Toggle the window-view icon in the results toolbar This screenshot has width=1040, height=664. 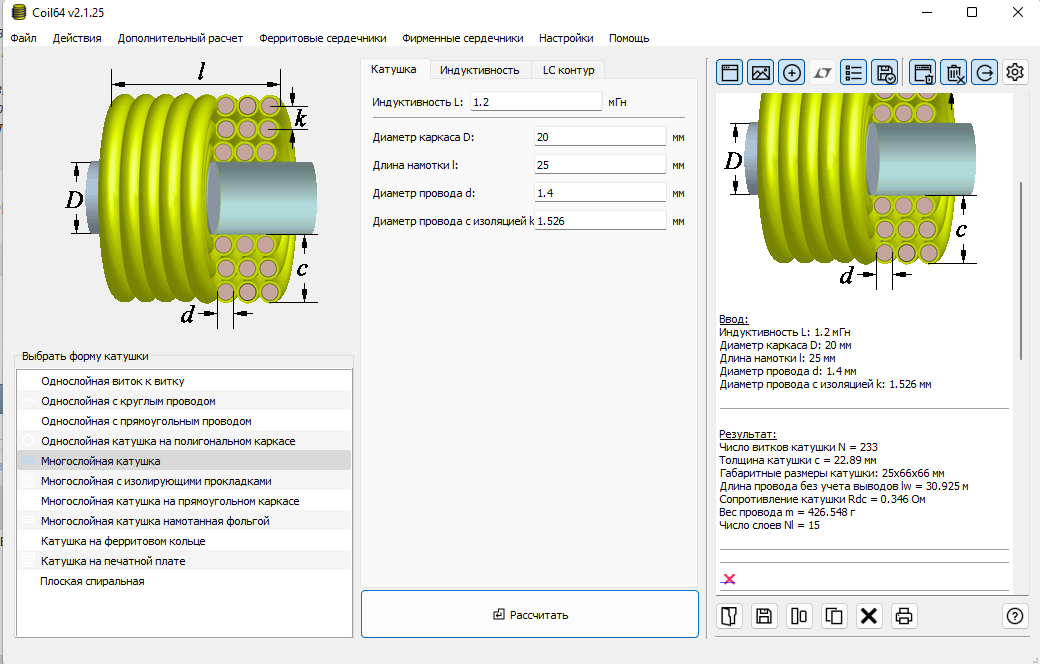[x=730, y=72]
